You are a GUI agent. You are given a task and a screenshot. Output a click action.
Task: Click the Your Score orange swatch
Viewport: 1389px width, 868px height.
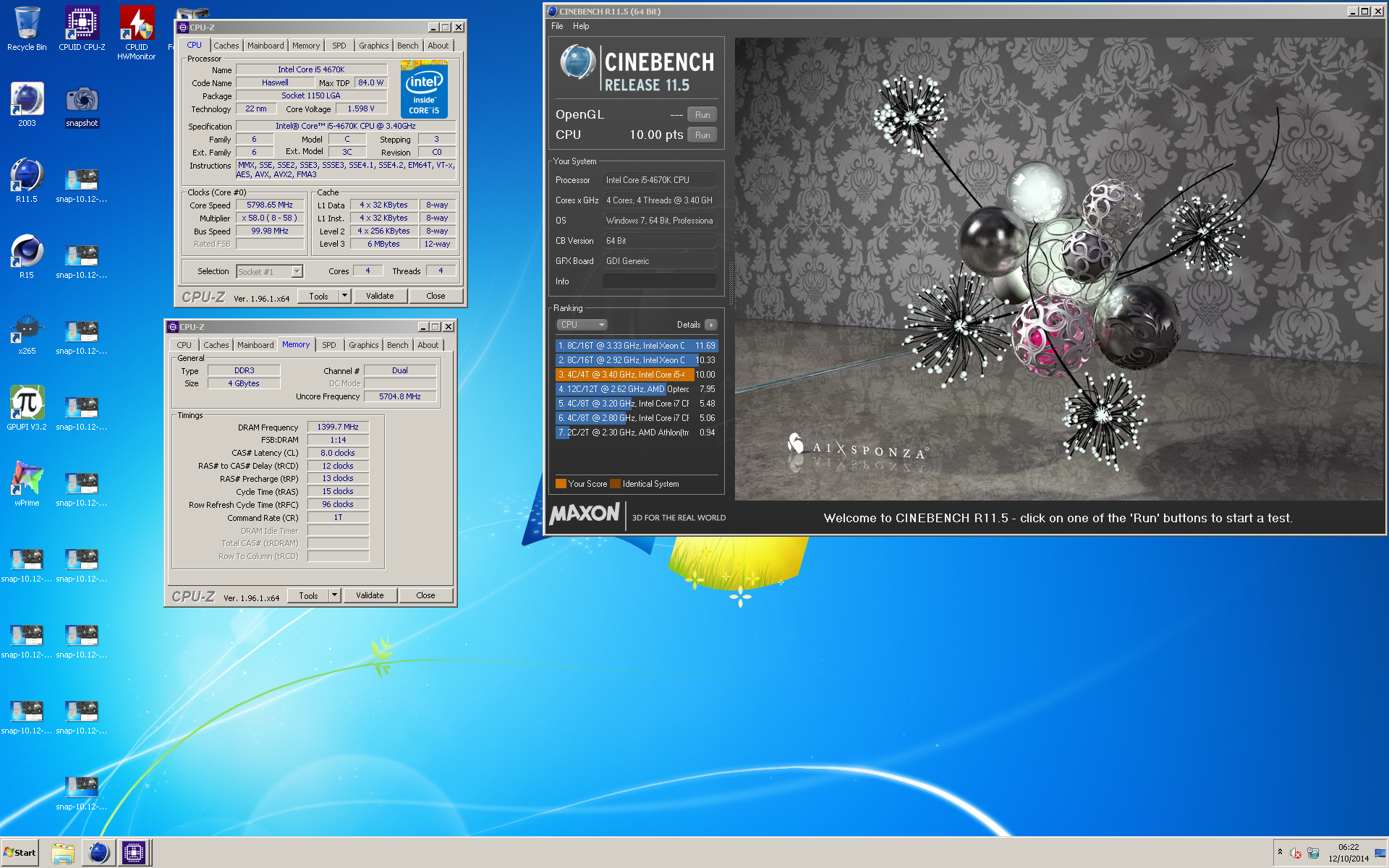(x=561, y=484)
